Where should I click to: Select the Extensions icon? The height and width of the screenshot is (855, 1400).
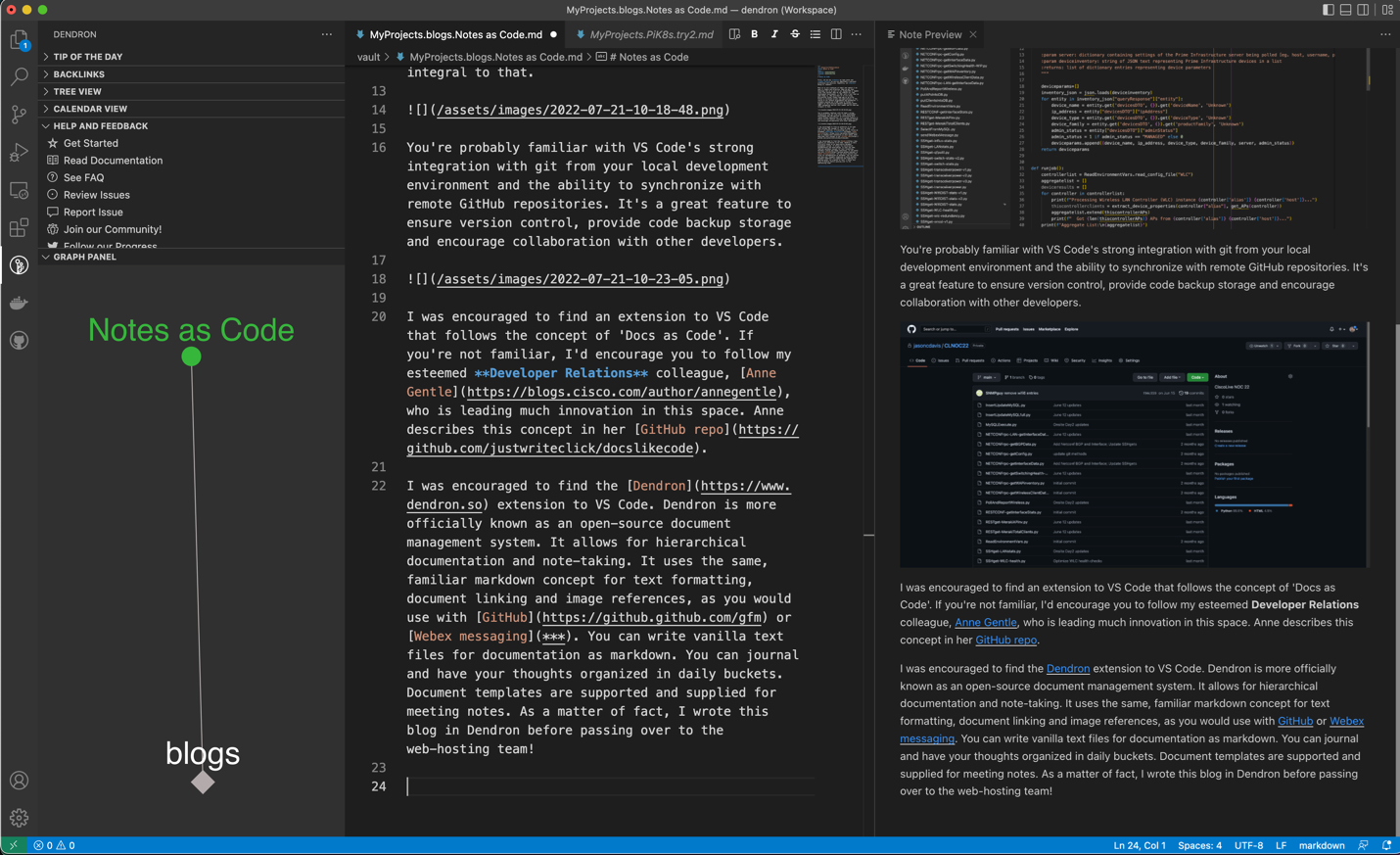(19, 227)
